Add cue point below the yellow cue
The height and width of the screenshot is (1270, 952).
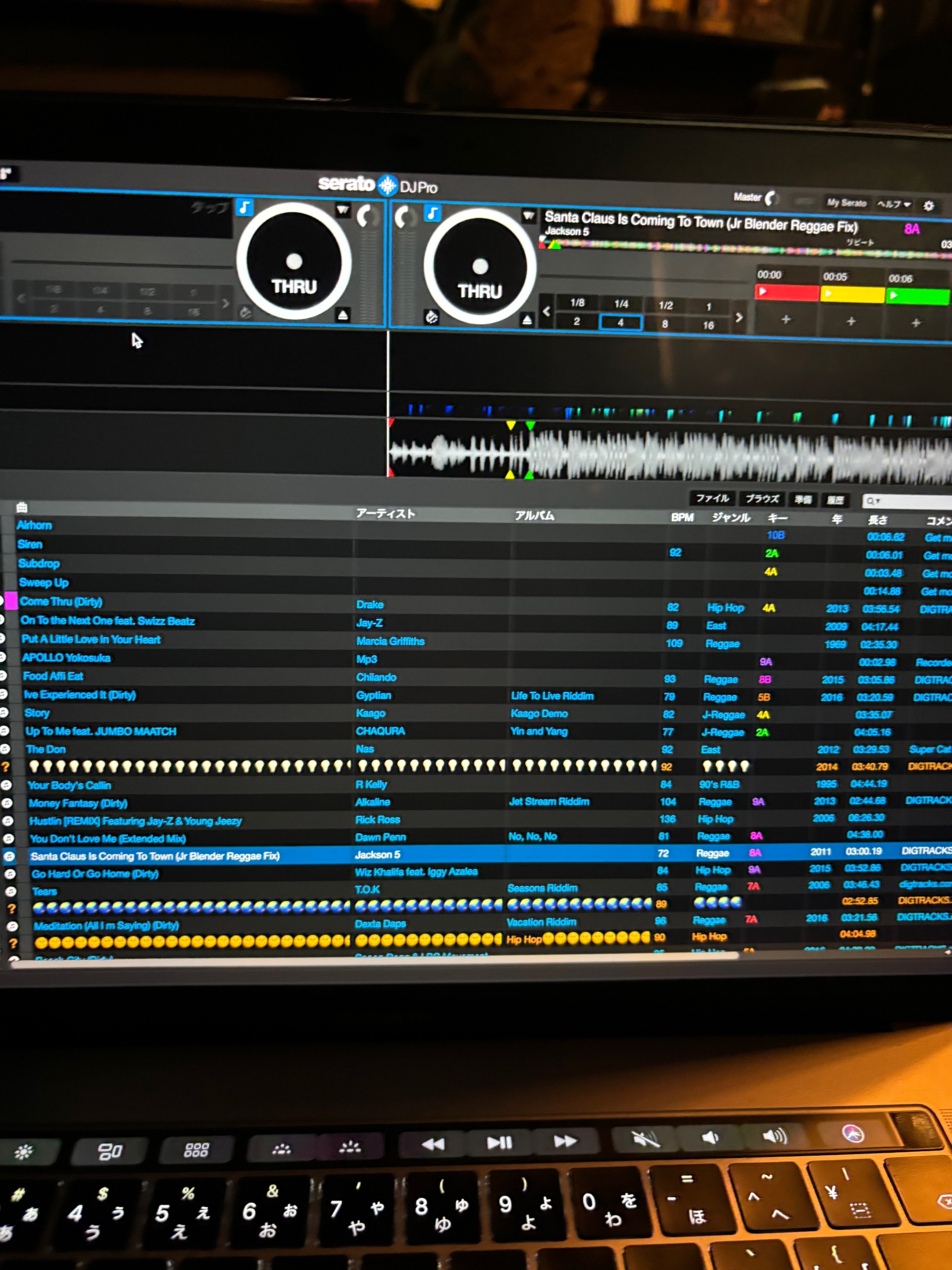click(x=851, y=321)
